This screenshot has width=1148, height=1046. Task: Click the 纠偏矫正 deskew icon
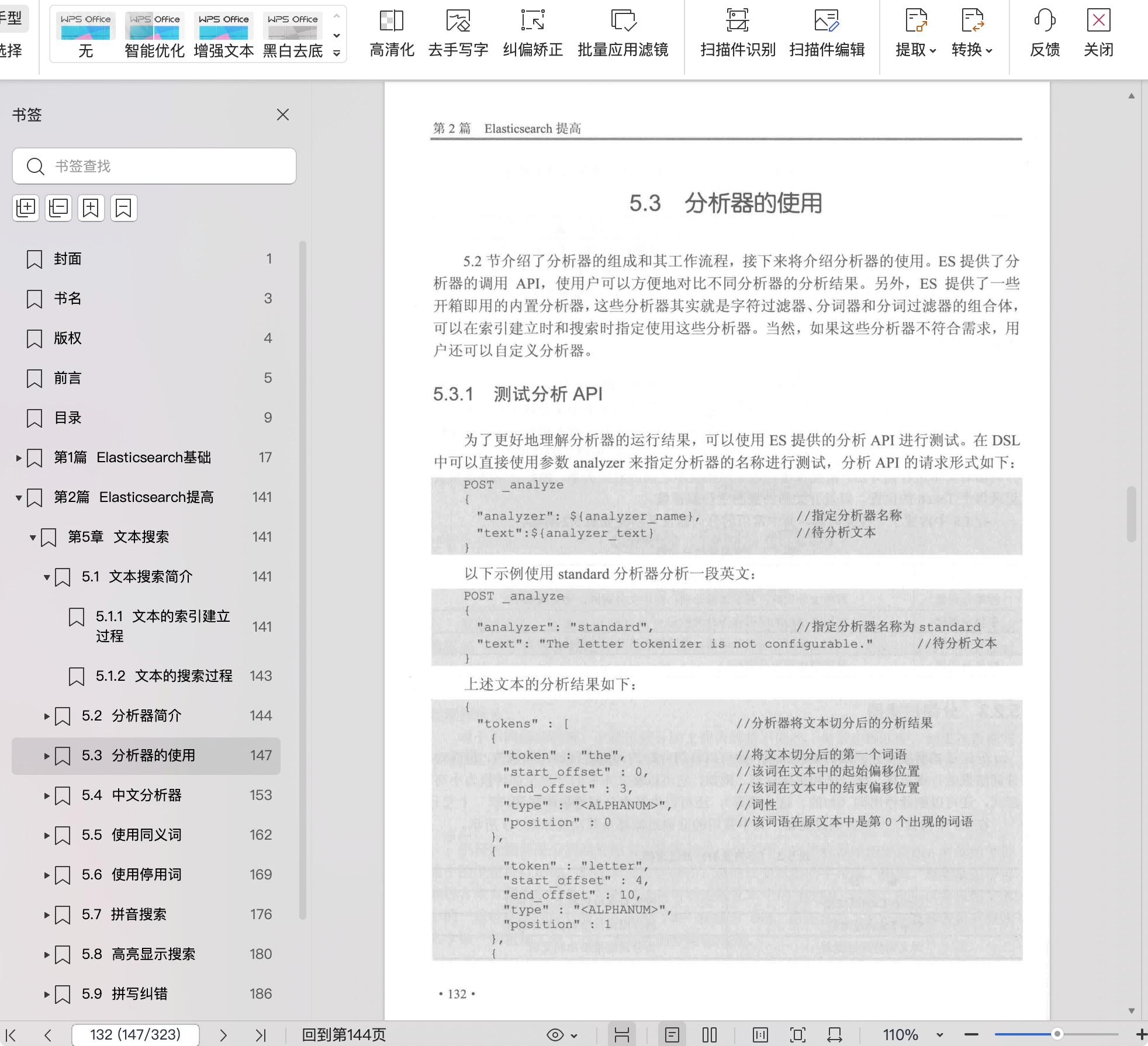click(x=532, y=20)
